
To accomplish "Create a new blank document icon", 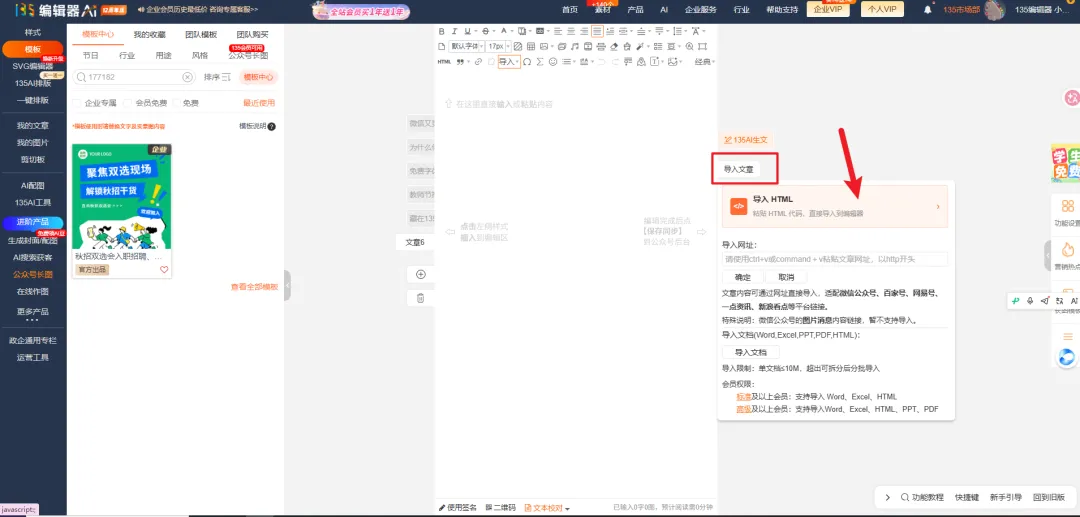I will 442,46.
